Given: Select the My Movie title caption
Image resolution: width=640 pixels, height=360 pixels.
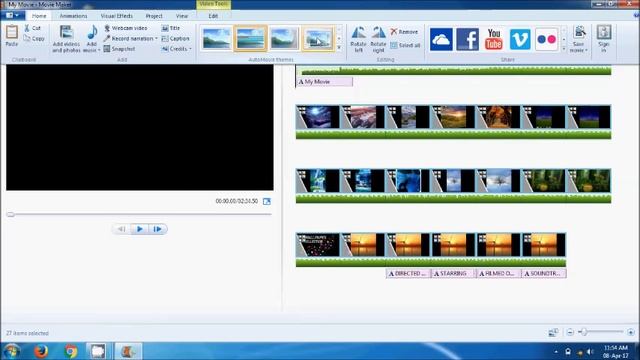Looking at the screenshot, I should [x=324, y=82].
